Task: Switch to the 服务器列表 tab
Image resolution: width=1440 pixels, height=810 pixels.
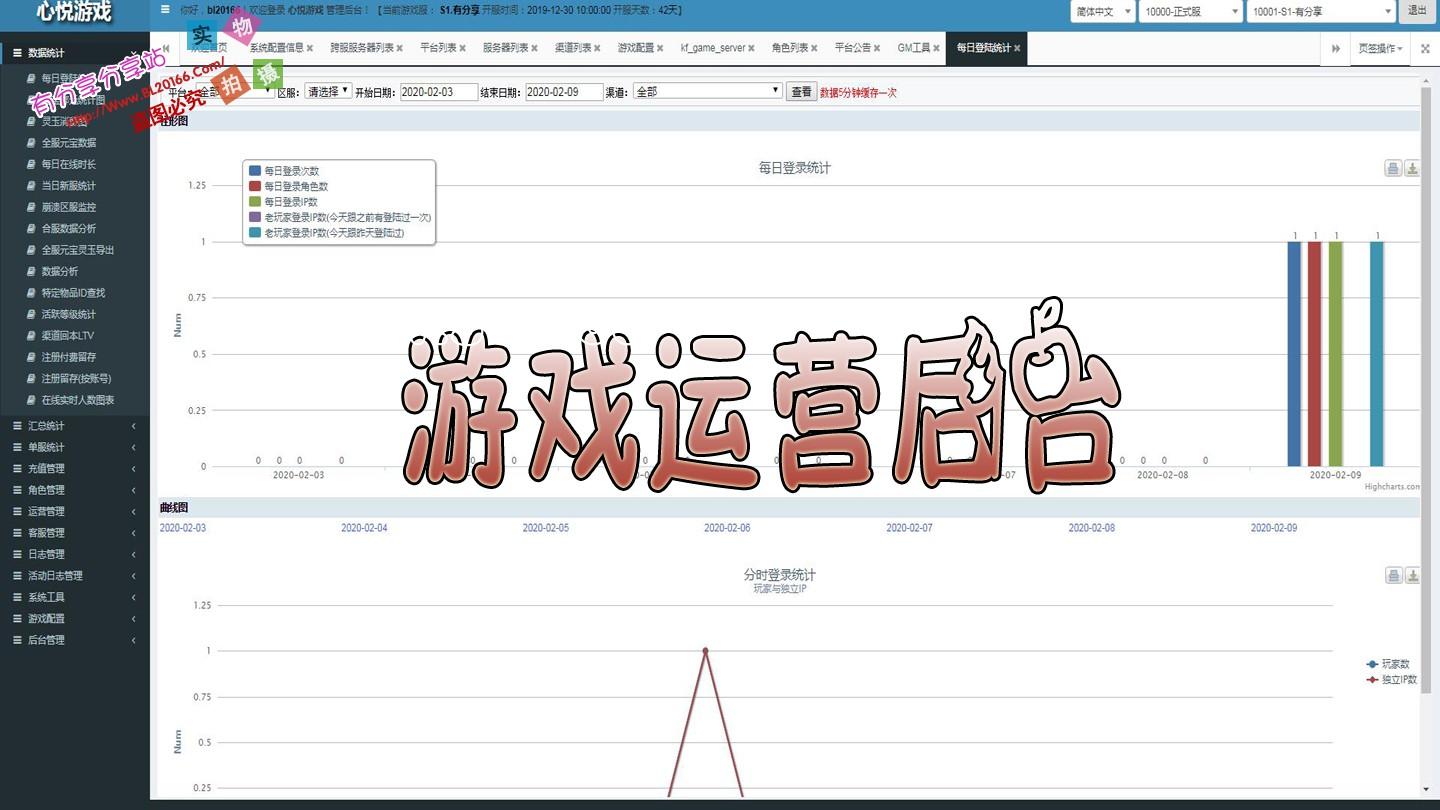Action: tap(505, 48)
